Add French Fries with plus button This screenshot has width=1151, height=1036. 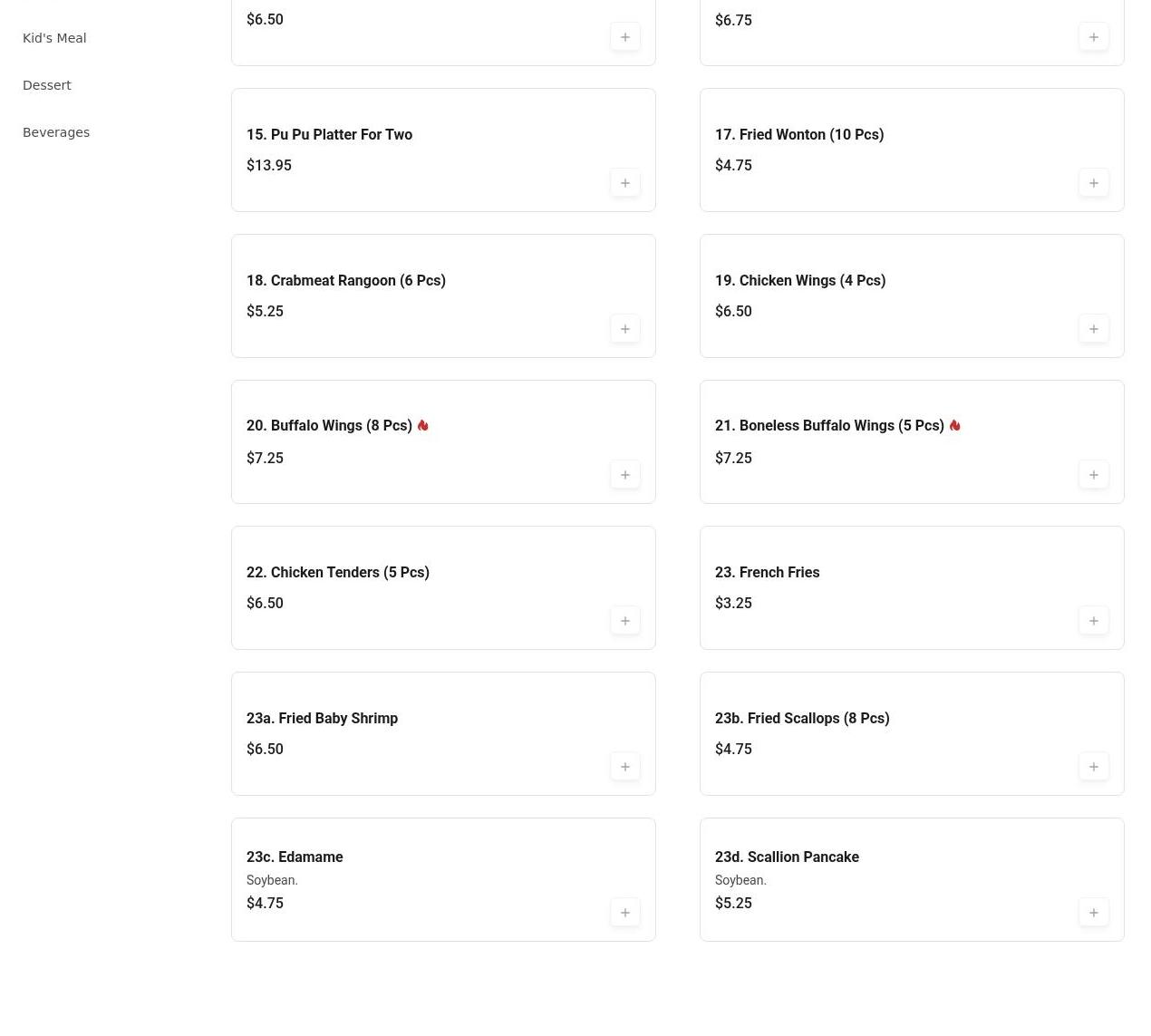[1094, 621]
